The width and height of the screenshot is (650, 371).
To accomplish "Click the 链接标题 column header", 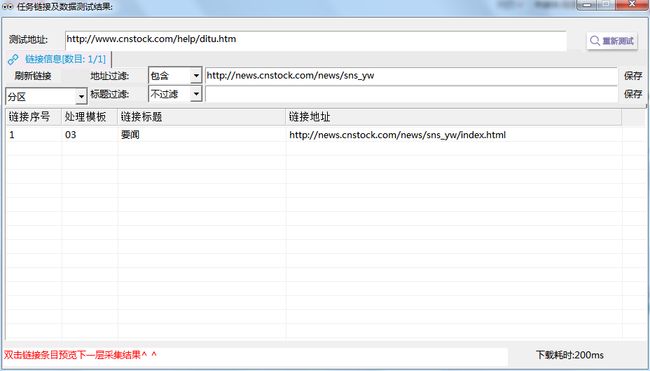I will pos(202,117).
